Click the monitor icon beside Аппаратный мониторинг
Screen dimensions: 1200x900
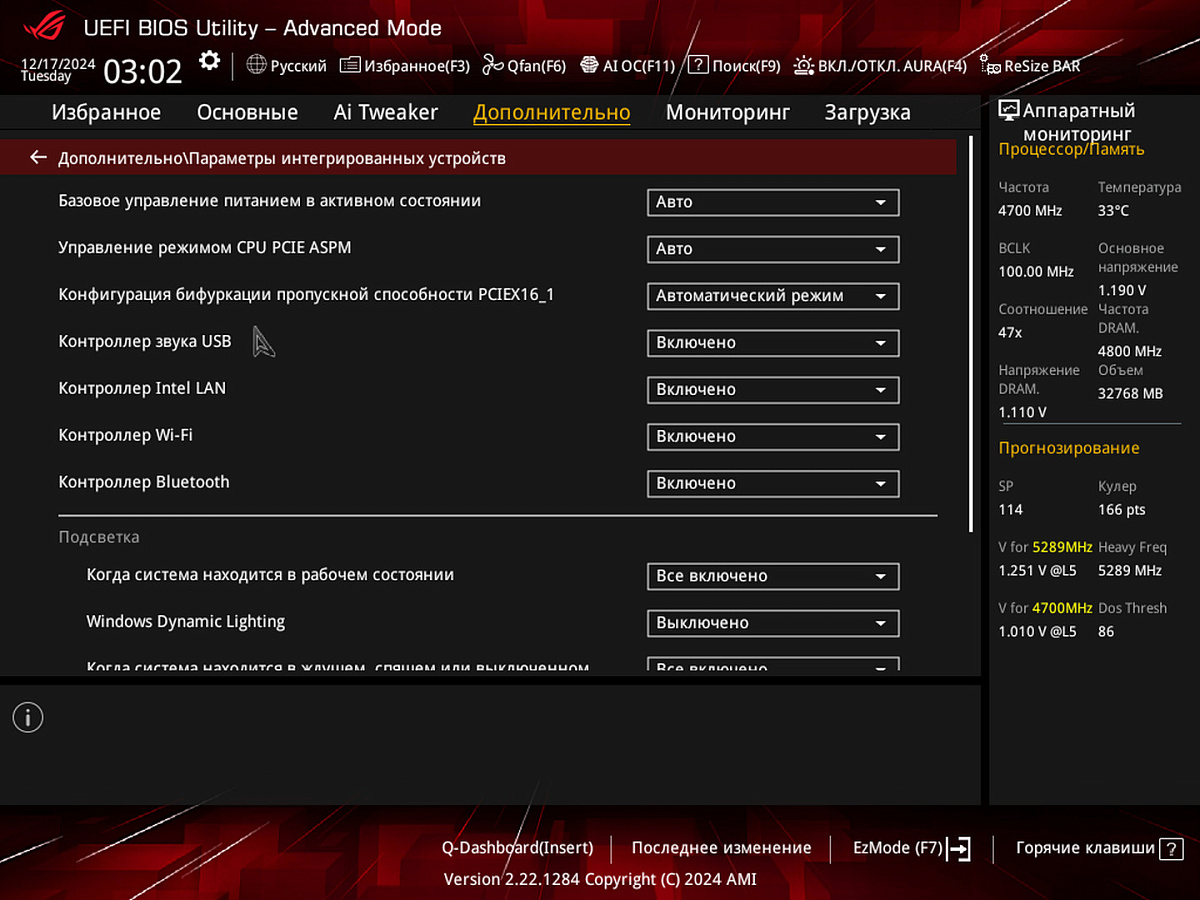pyautogui.click(x=1009, y=111)
